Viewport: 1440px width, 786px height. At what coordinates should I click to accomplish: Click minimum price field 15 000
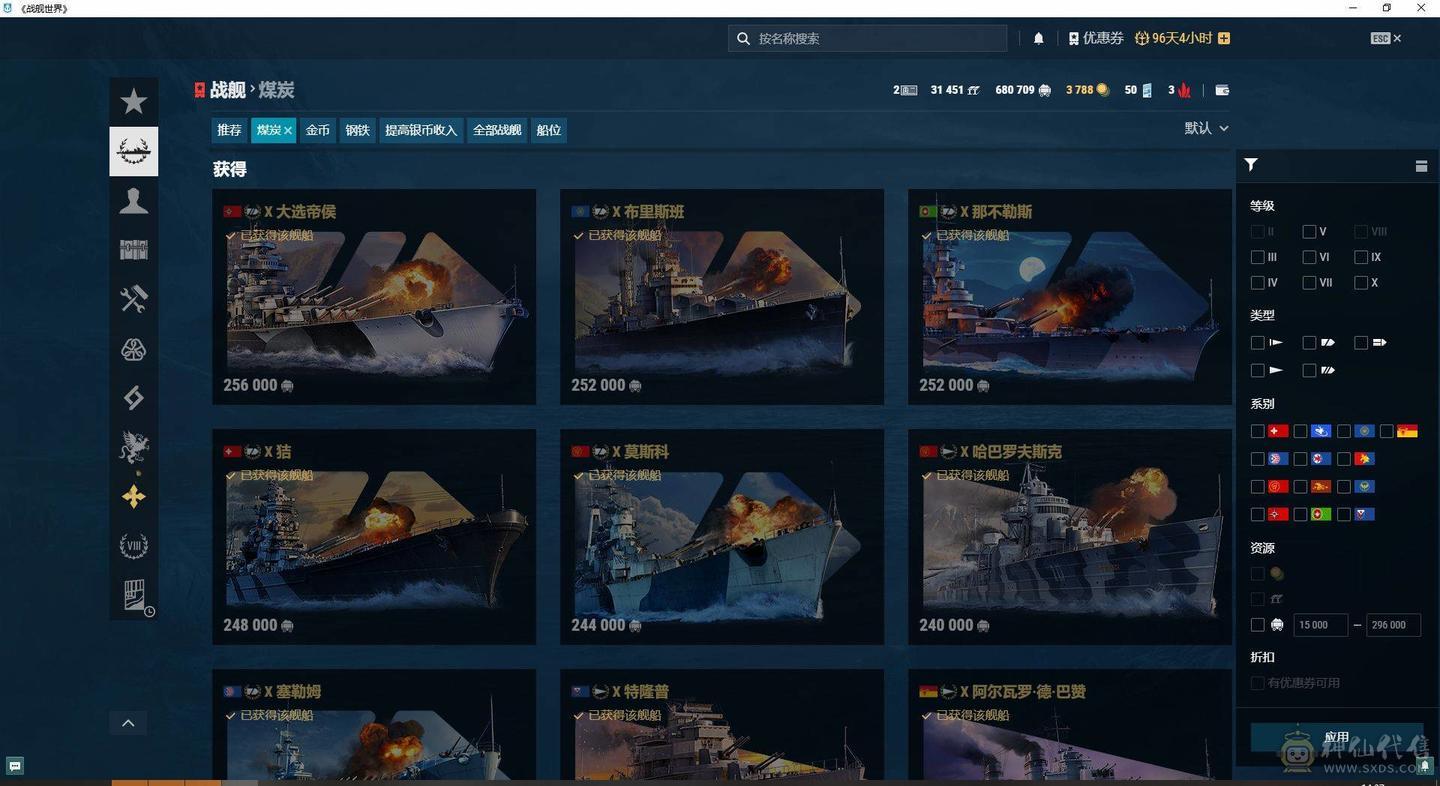pos(1320,625)
